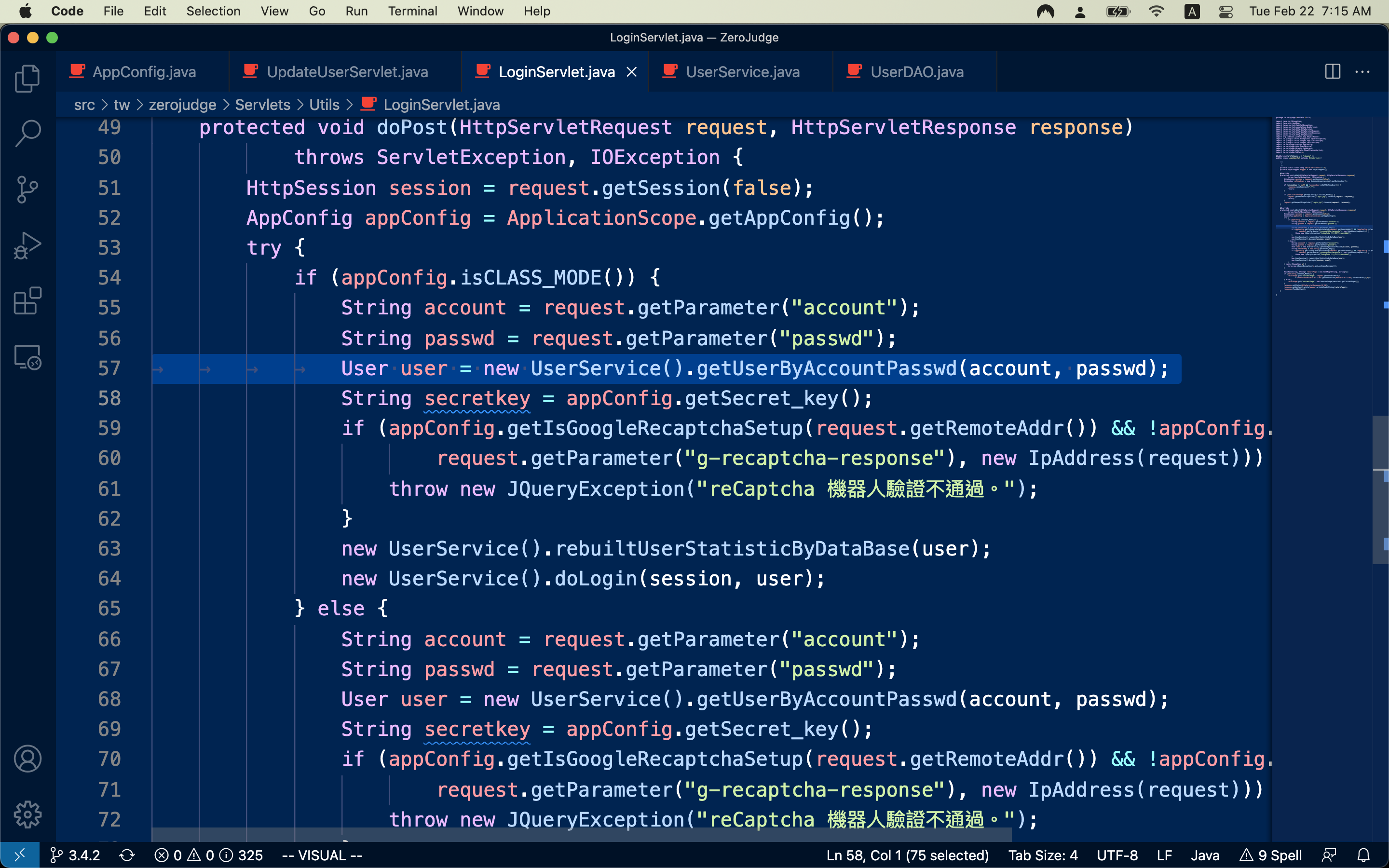Click doLogin call on line 64
The width and height of the screenshot is (1389, 868).
click(x=596, y=579)
